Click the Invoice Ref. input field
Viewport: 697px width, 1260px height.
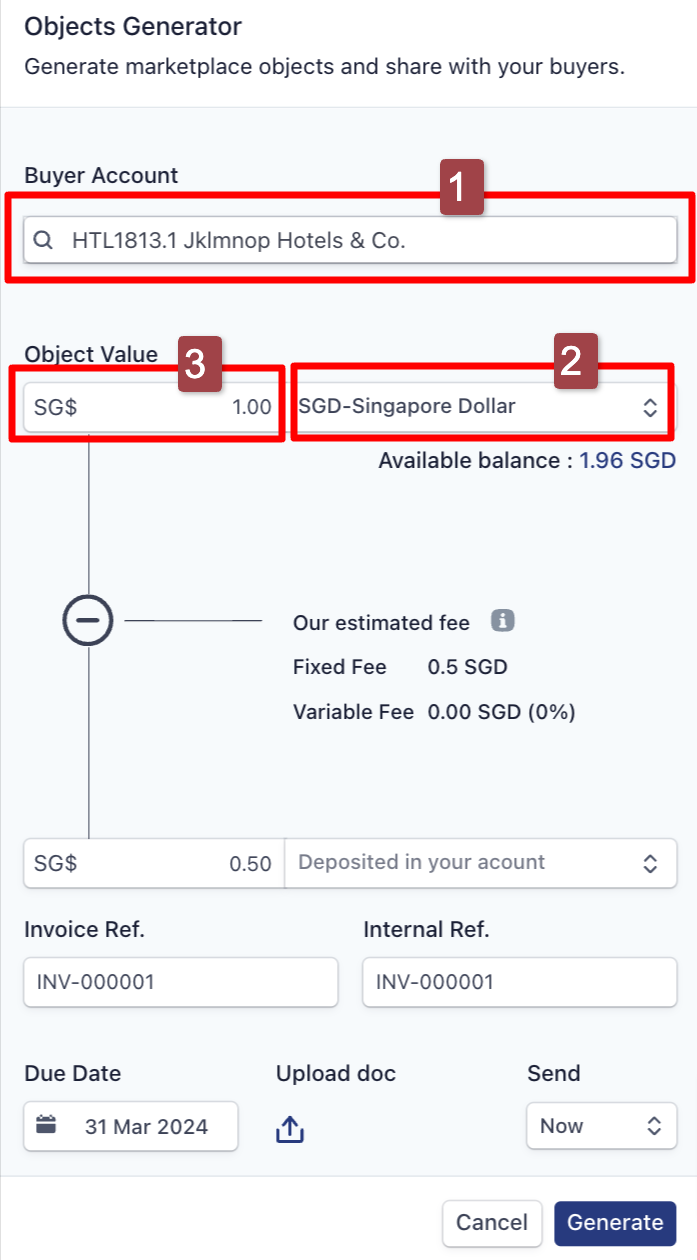click(181, 982)
